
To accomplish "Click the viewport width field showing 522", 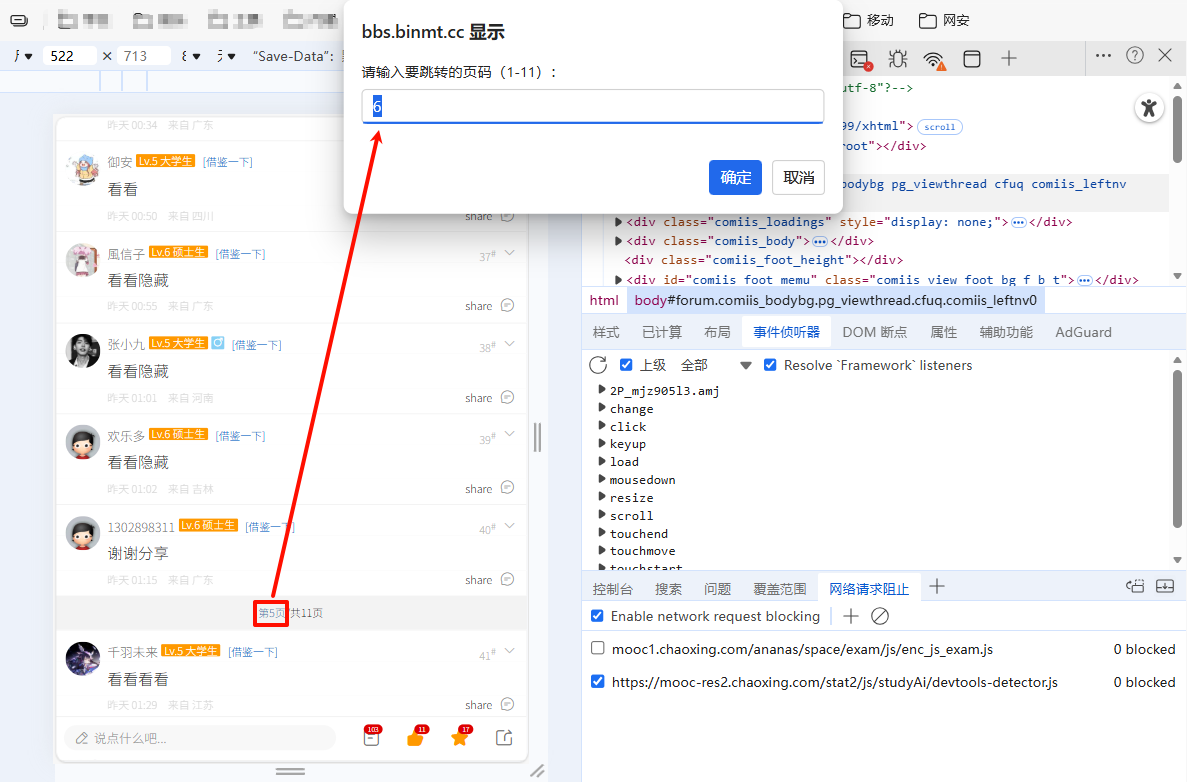I will coord(69,56).
